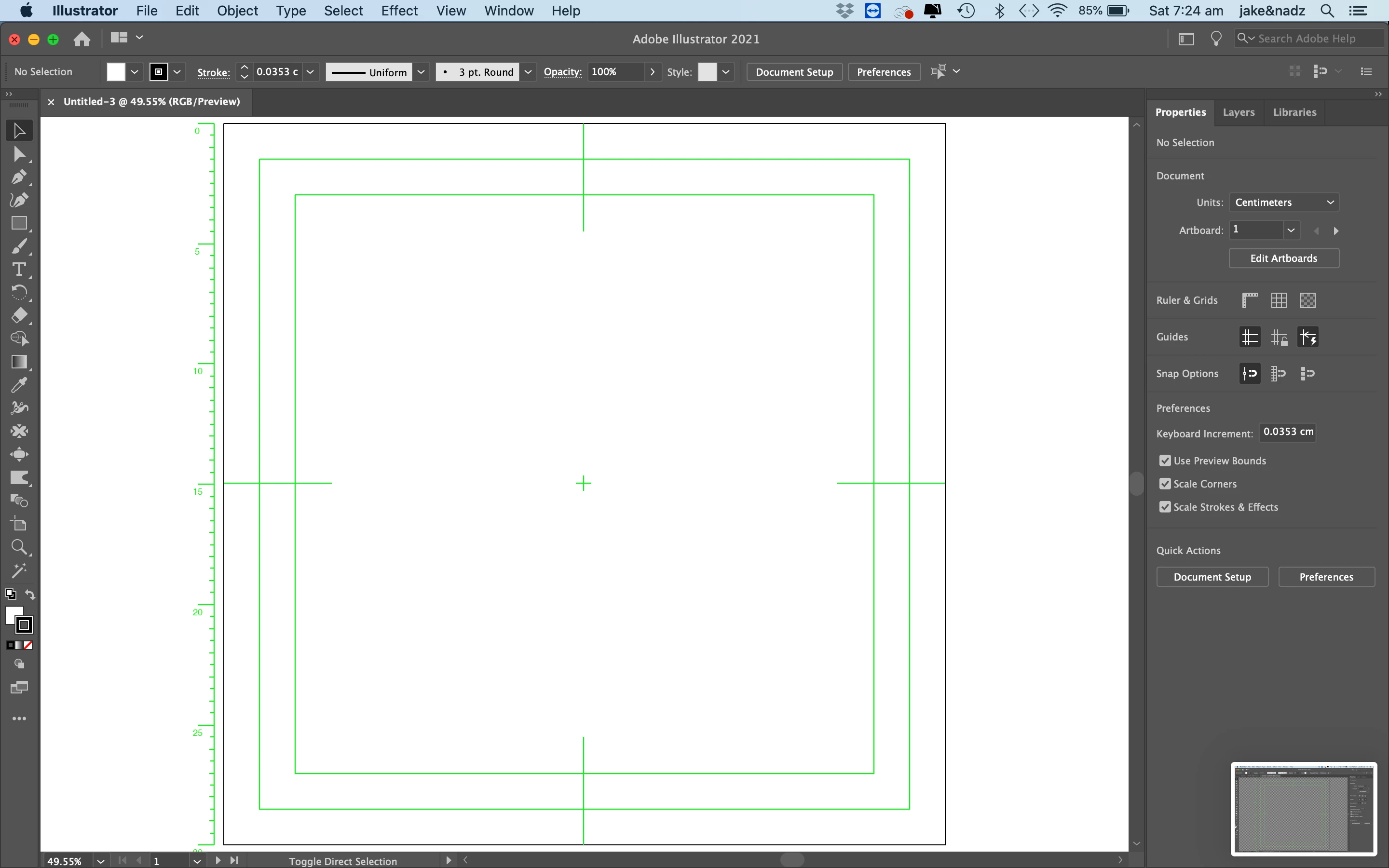Click the Lock Guides icon

1278,337
